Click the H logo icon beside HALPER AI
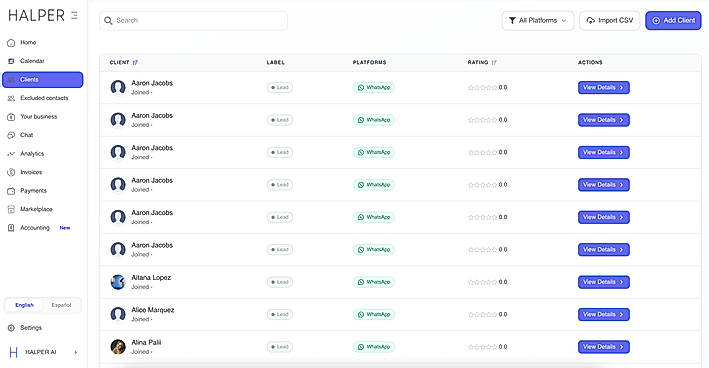The width and height of the screenshot is (709, 368). tap(14, 352)
